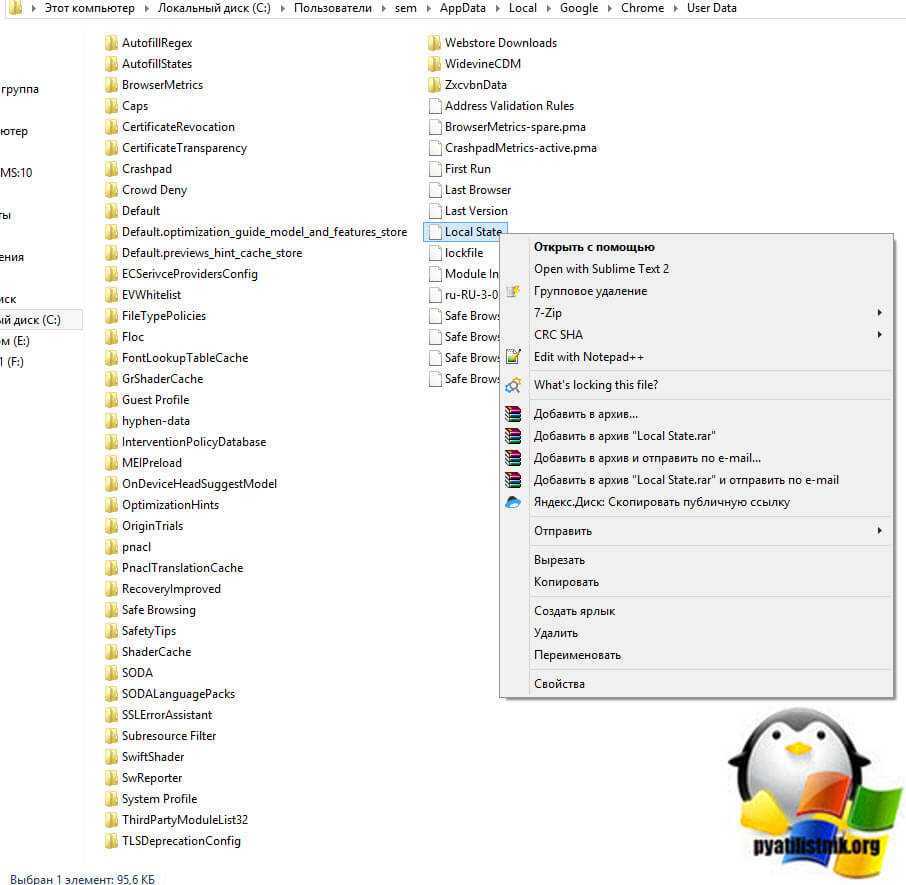Choose "Open with Sublime Text 2"
The image size is (906, 885).
601,269
